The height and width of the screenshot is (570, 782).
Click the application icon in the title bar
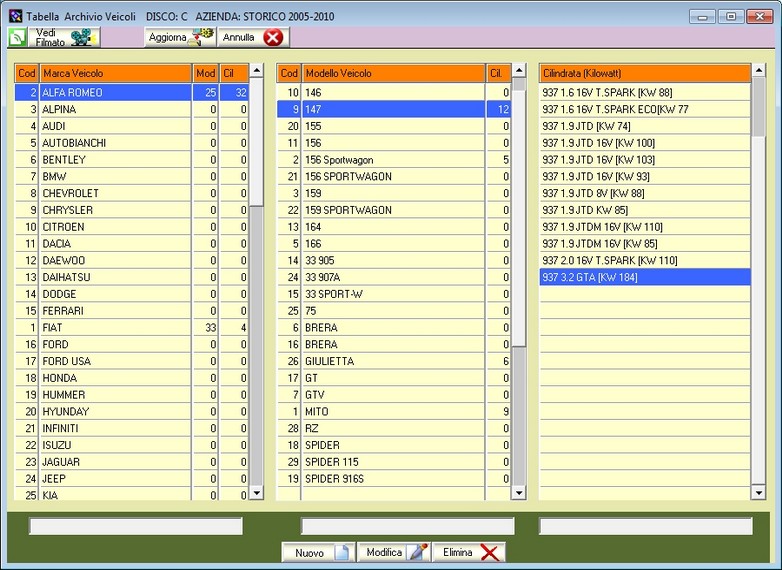[15, 16]
